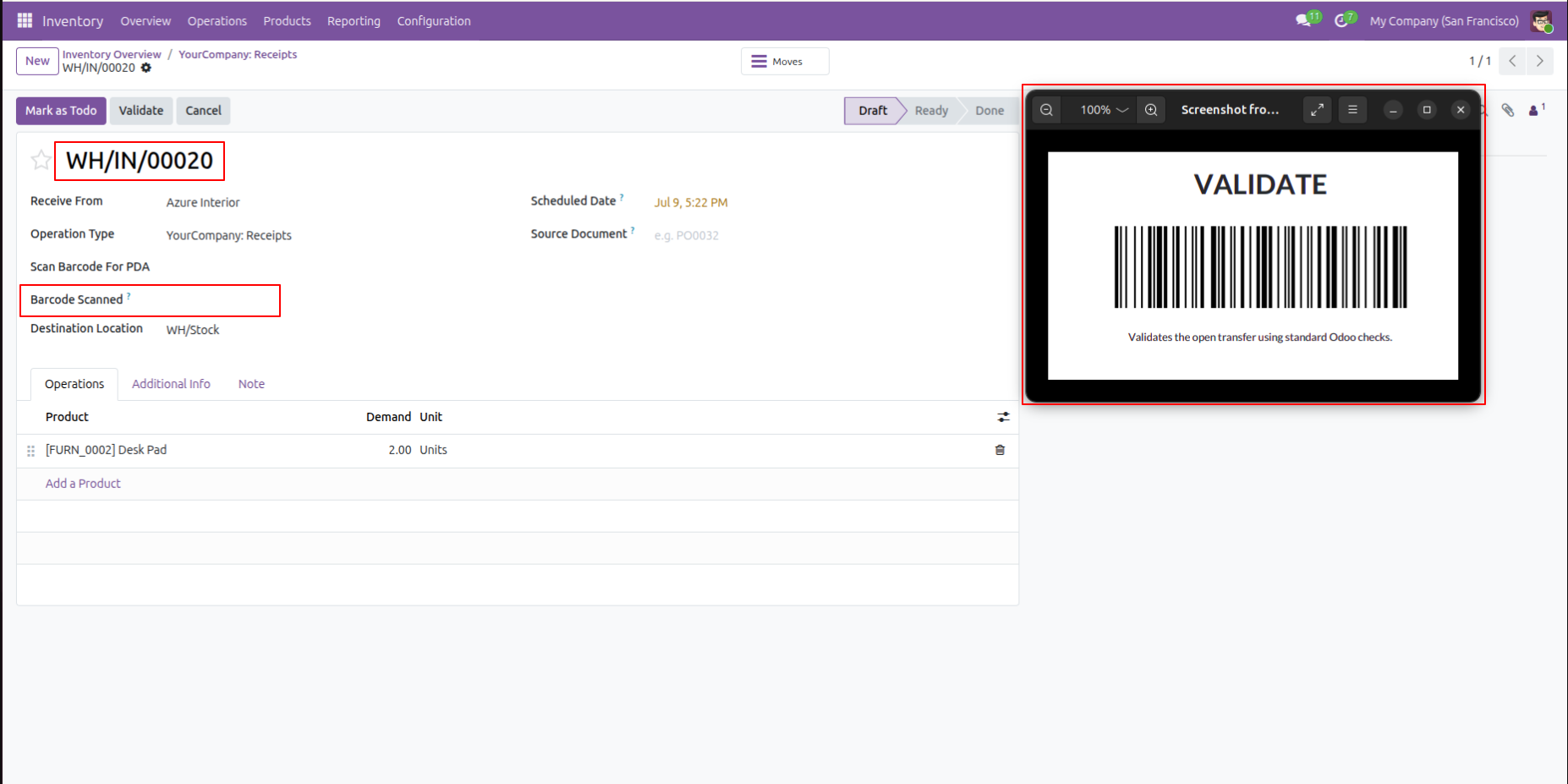The image size is (1568, 784).
Task: Click the Product column header
Action: 67,417
